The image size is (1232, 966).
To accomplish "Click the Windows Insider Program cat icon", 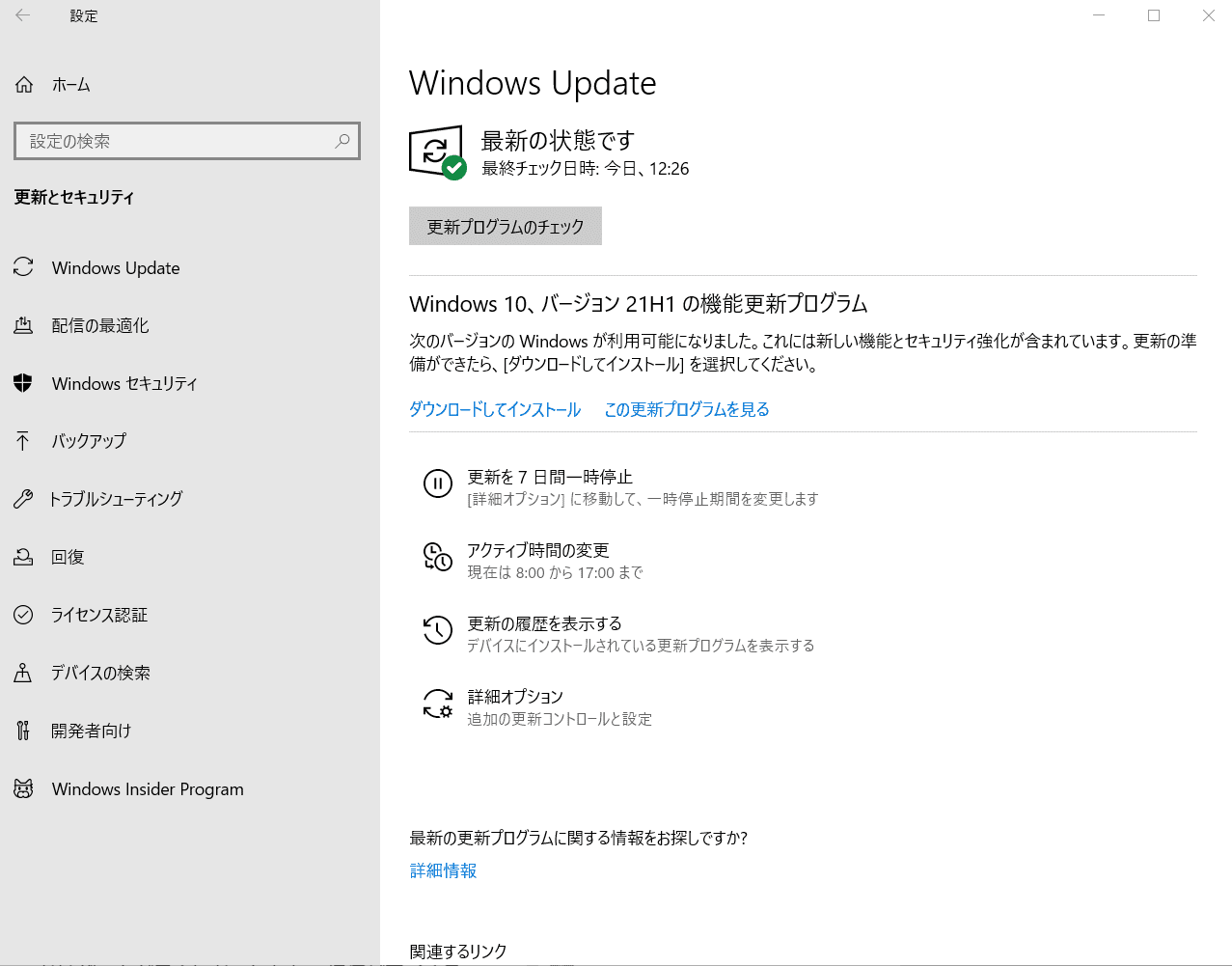I will (x=23, y=788).
